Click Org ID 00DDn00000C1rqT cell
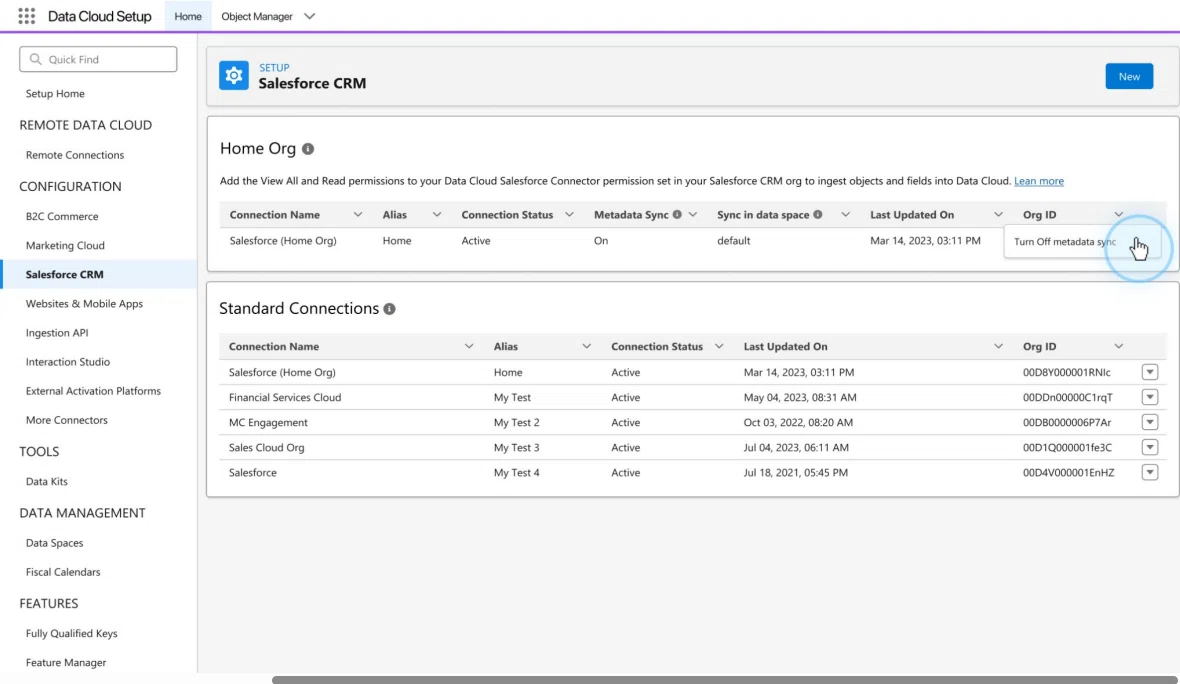 coord(1067,397)
